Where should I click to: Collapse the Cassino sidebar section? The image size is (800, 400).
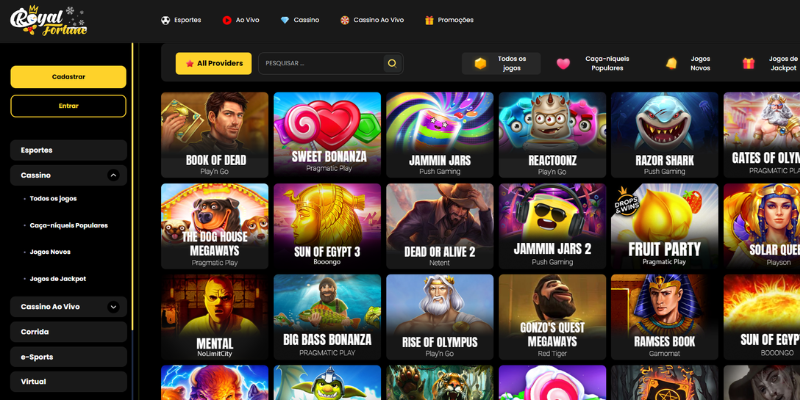coord(113,175)
